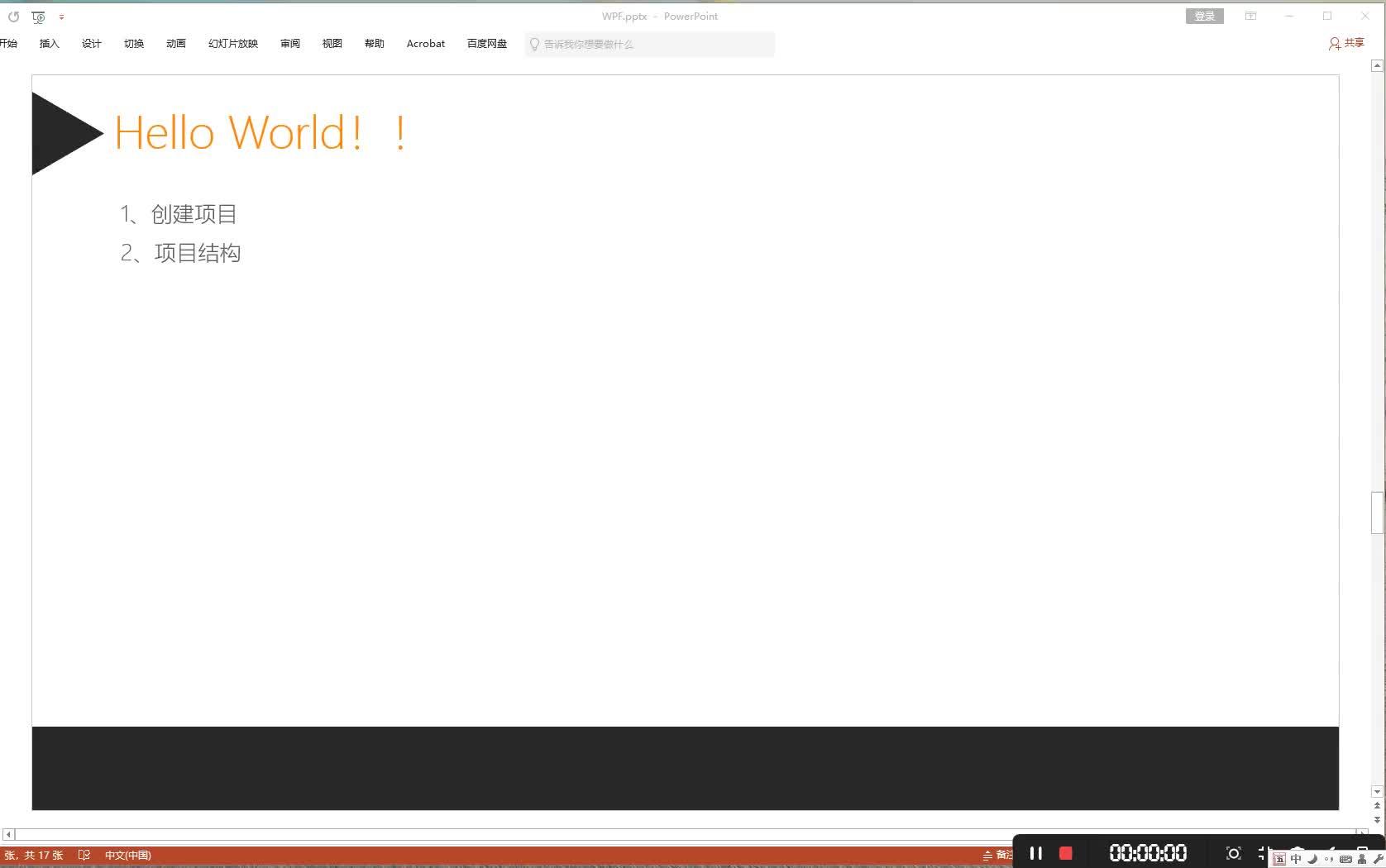
Task: Click the IME soft keyboard icon
Action: 1345,859
